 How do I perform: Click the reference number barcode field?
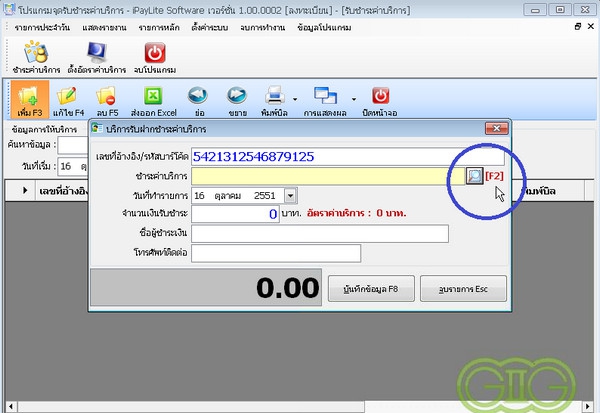click(x=347, y=157)
